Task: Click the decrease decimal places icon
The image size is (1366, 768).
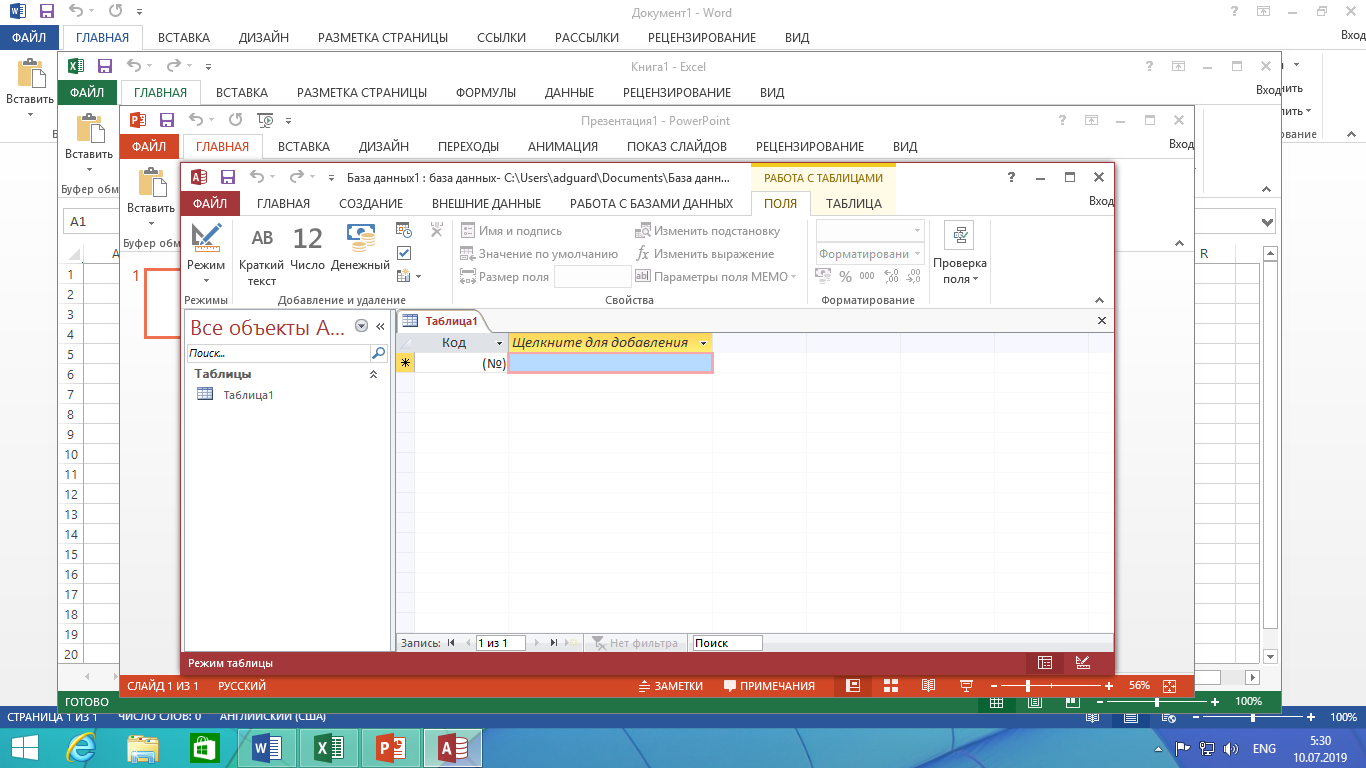Action: (x=914, y=277)
